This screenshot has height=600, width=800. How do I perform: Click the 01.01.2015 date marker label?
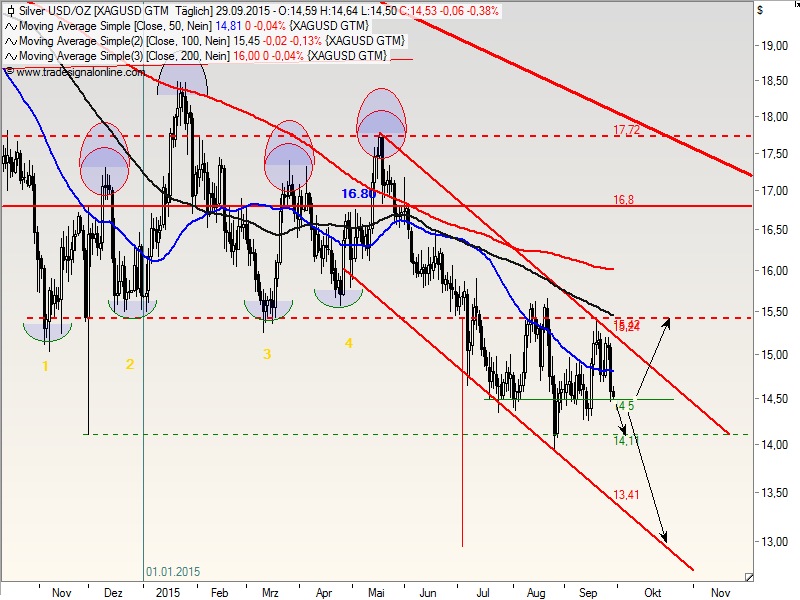point(173,572)
